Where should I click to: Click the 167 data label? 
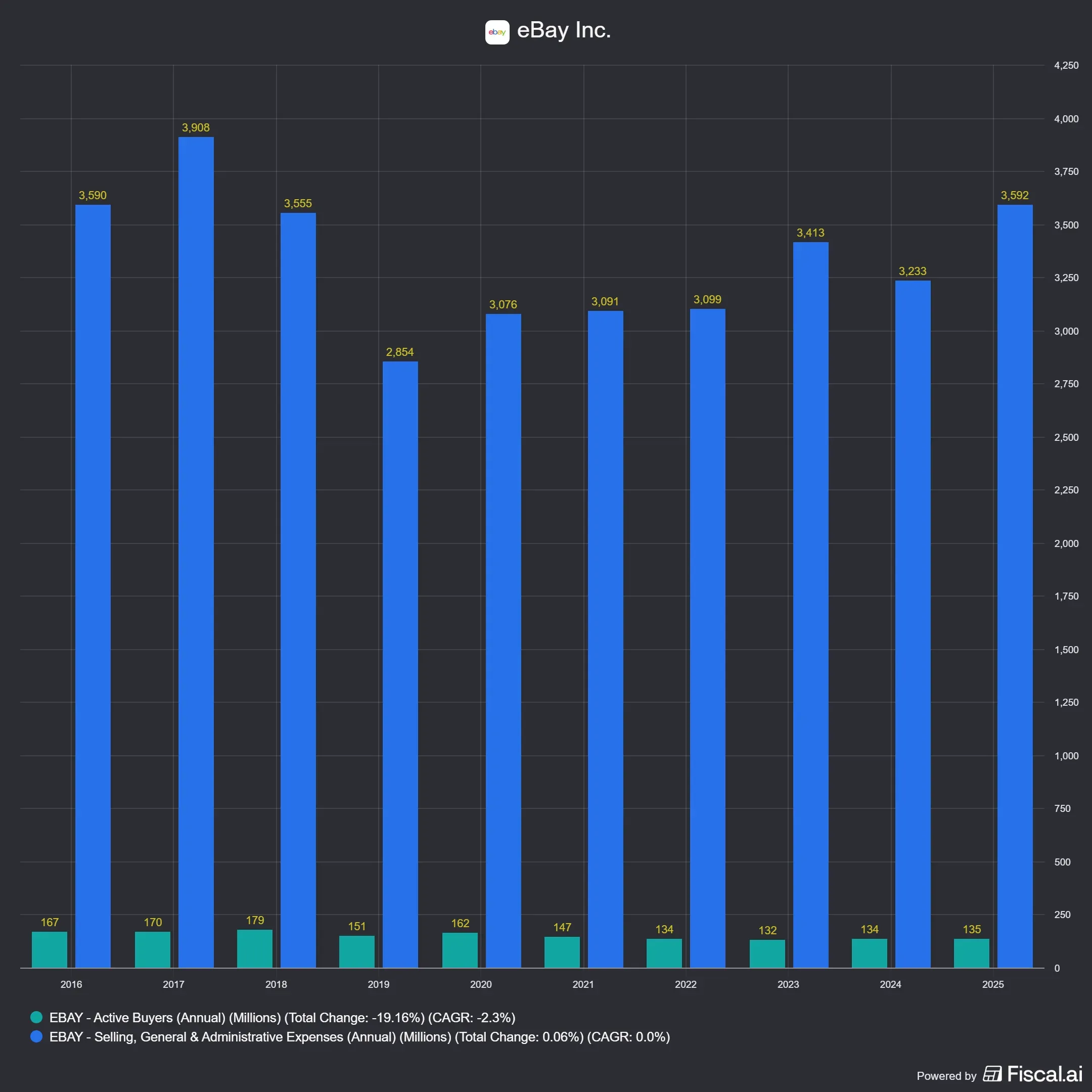[50, 923]
